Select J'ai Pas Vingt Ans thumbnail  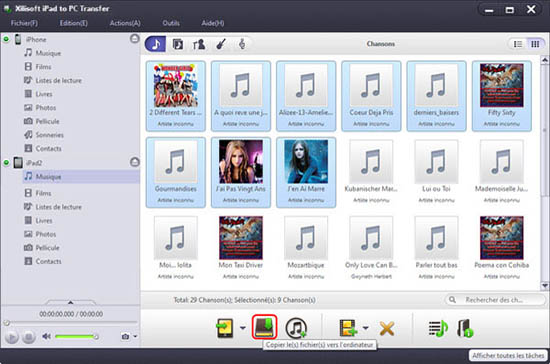(241, 172)
